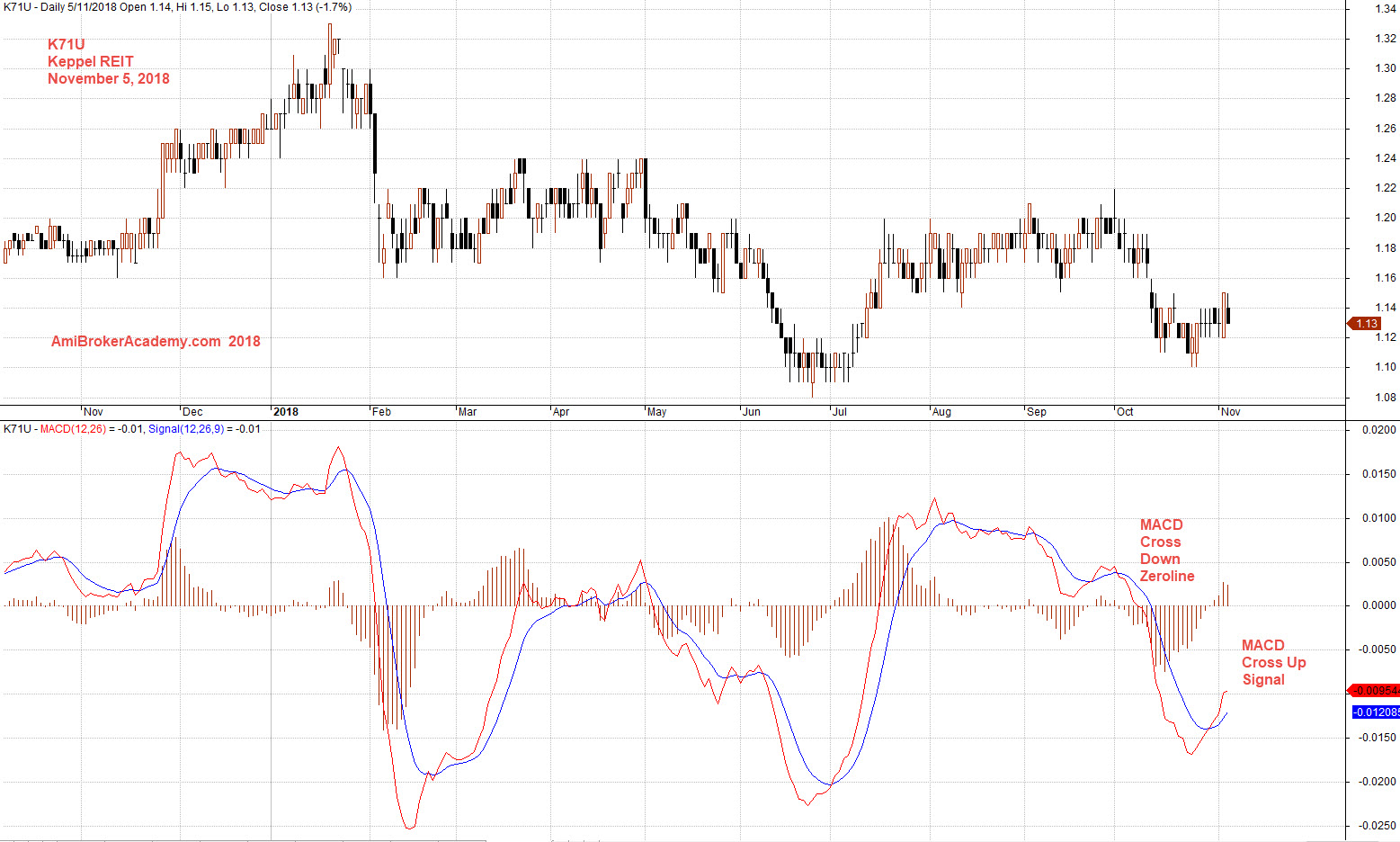
Task: Select the 'MACD Cross Down Zeroline' annotation
Action: [x=1167, y=551]
